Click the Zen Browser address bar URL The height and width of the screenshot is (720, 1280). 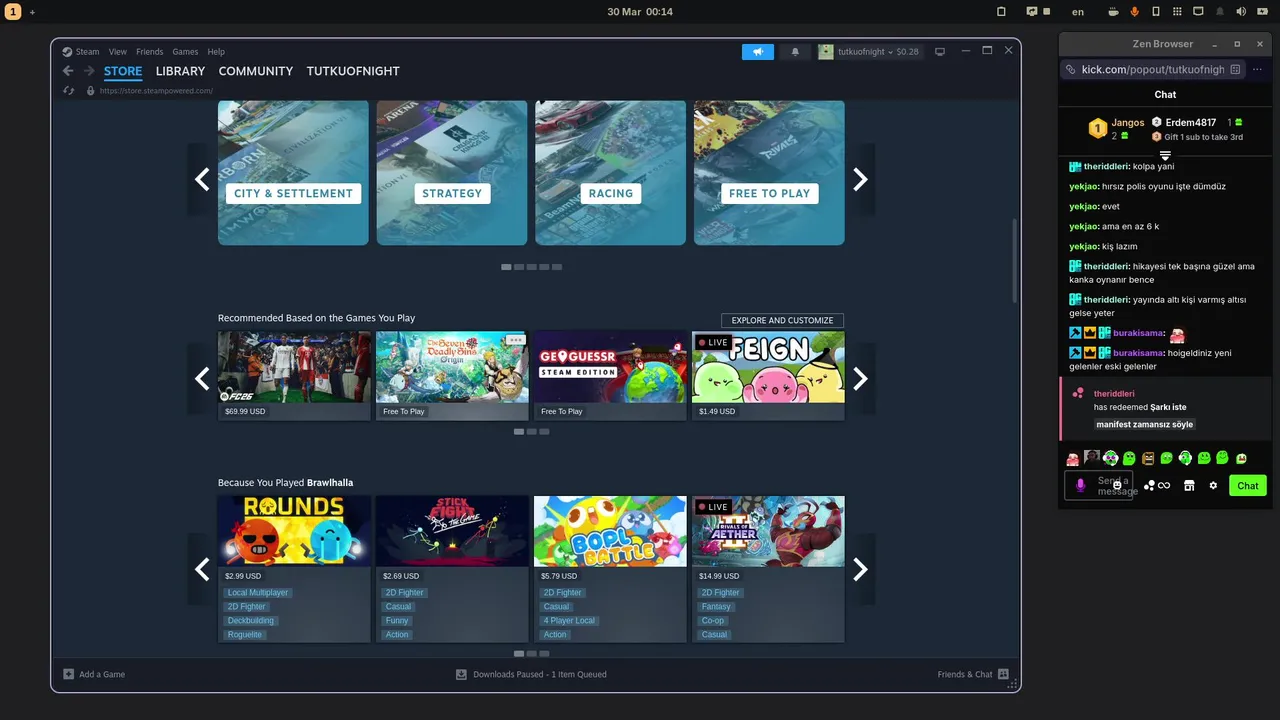point(1153,69)
